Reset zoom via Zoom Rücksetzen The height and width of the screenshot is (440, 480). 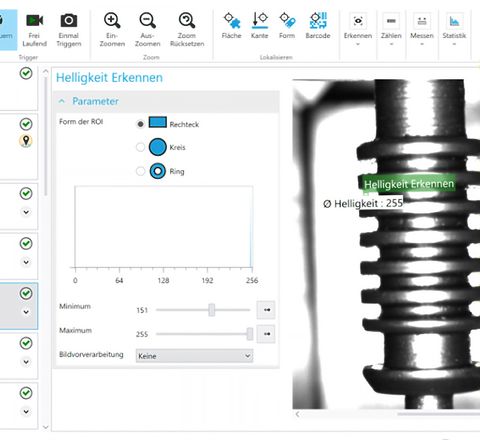pos(187,30)
